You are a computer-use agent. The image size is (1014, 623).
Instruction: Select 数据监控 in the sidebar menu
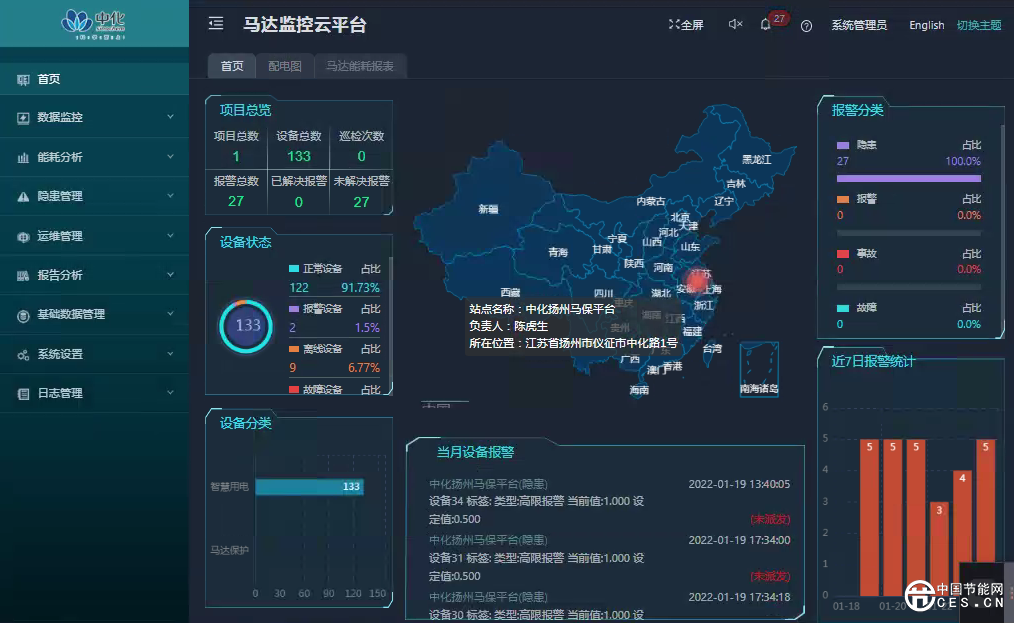point(94,117)
